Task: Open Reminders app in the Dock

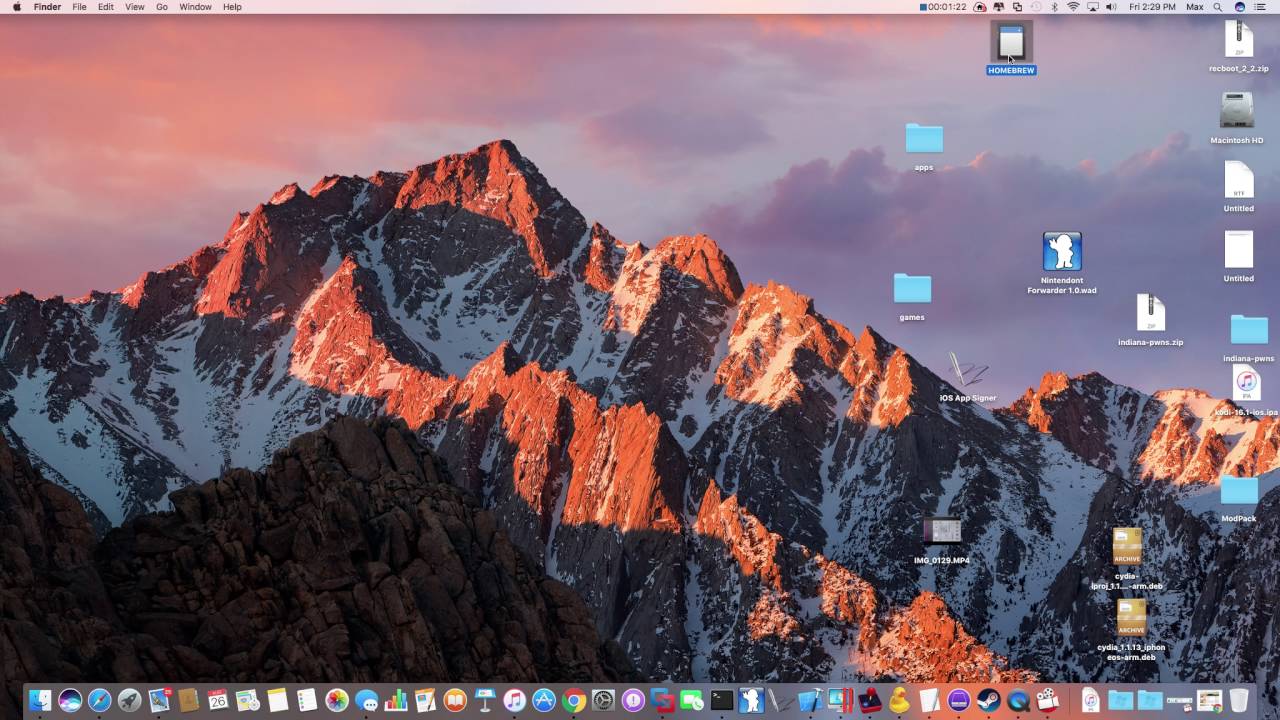Action: 307,700
